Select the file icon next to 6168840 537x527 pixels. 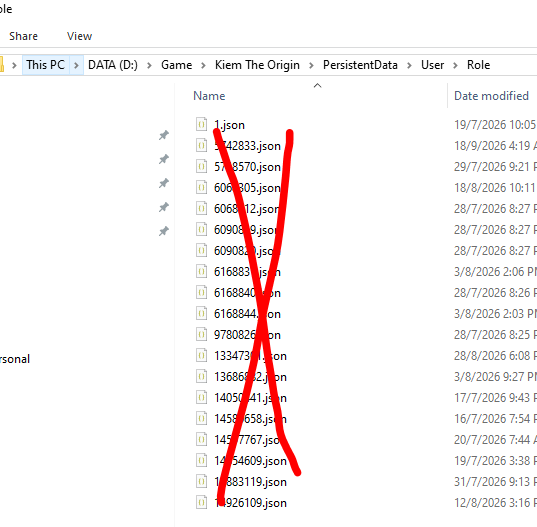point(201,292)
